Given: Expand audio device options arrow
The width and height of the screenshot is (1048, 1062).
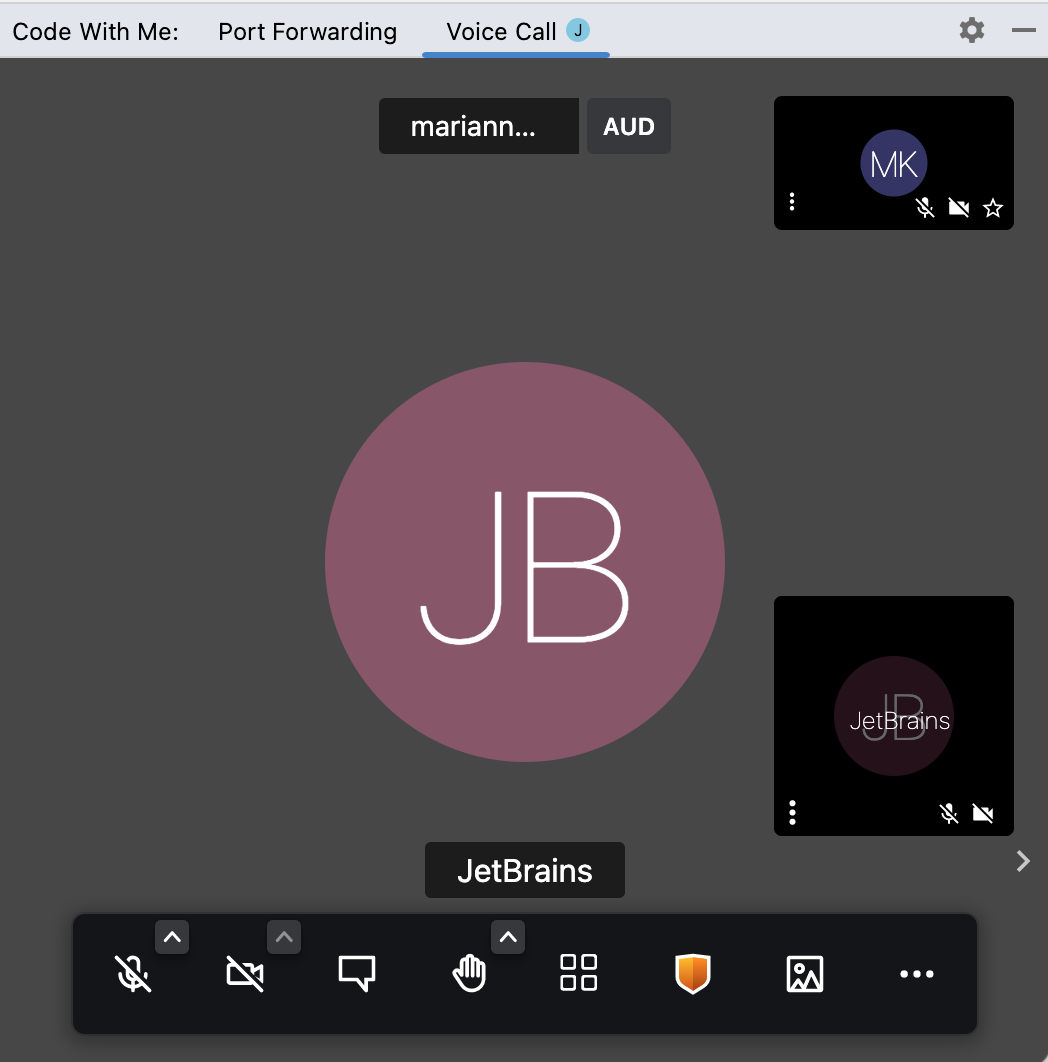Looking at the screenshot, I should [172, 937].
